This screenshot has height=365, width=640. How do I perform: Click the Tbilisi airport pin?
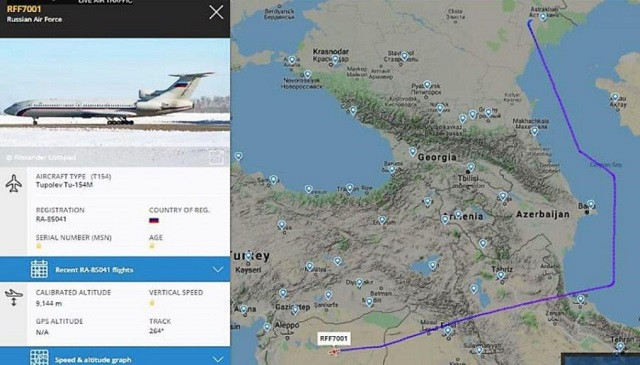coord(471,167)
